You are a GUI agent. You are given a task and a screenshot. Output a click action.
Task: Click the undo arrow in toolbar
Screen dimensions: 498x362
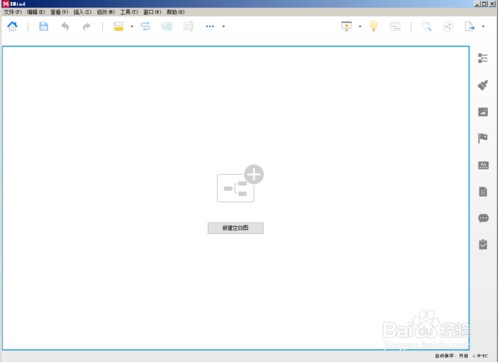pyautogui.click(x=65, y=26)
